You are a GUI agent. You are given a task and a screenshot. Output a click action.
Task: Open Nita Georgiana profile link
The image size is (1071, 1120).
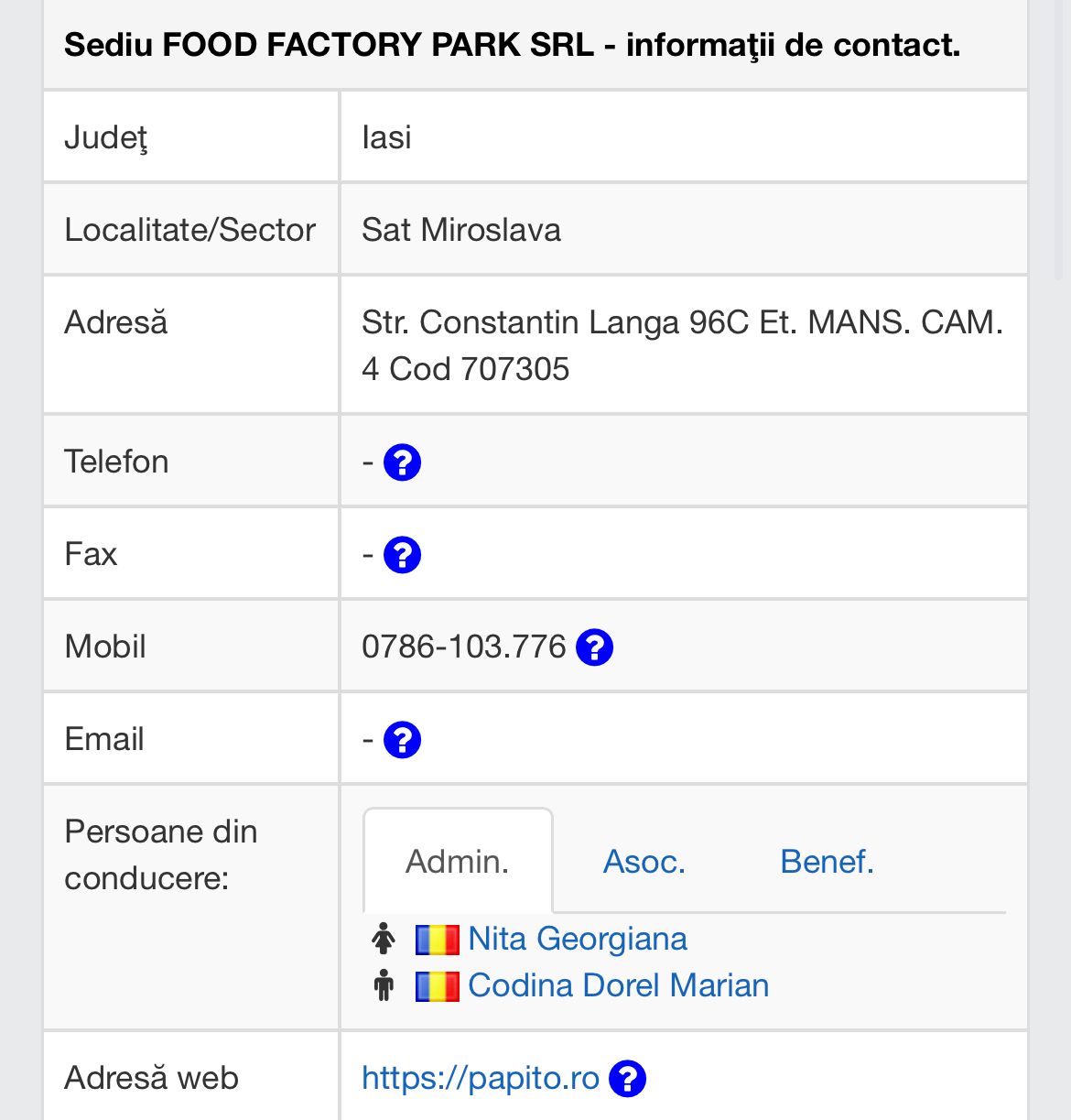tap(578, 939)
